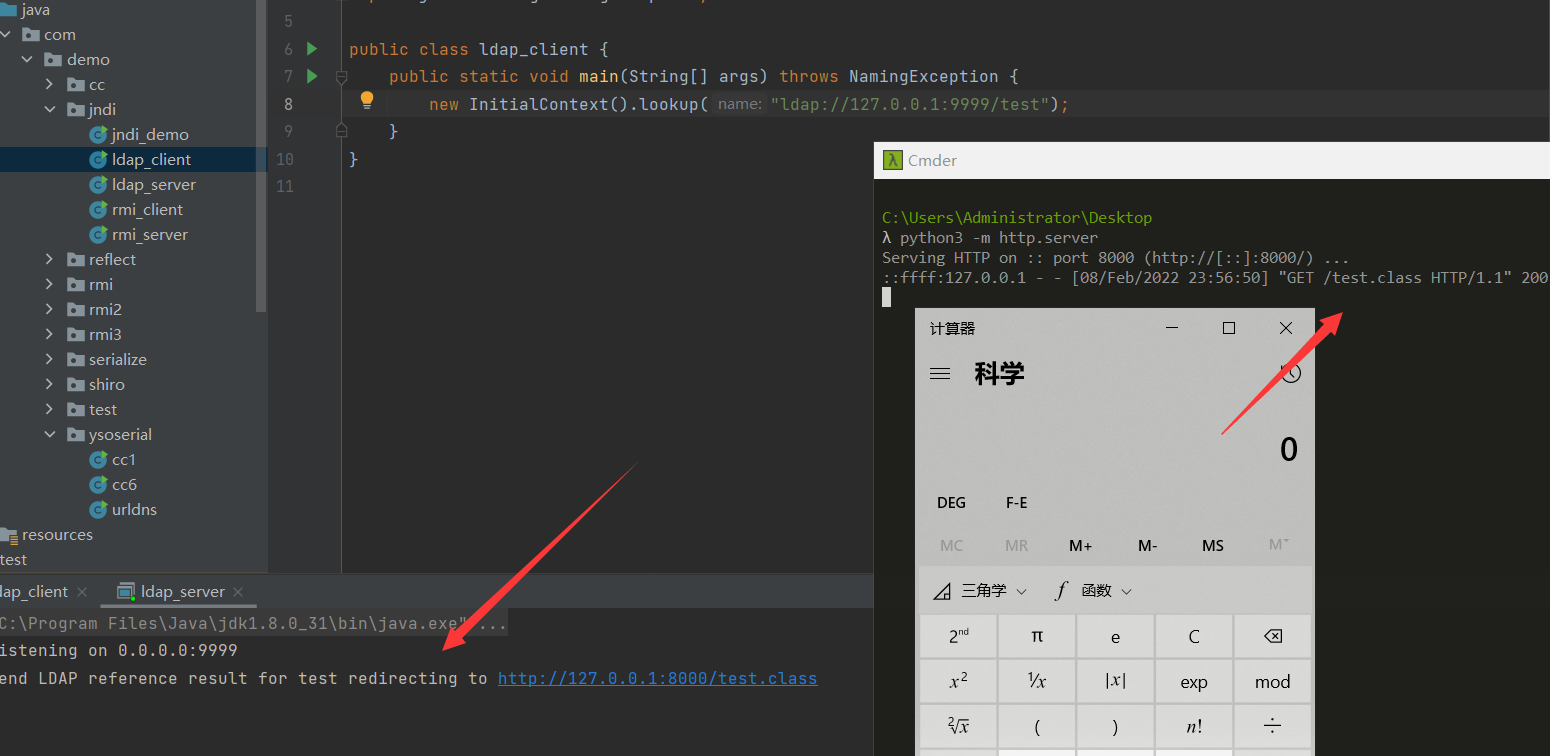1550x756 pixels.
Task: Click the n! factorial key
Action: coord(1194,726)
